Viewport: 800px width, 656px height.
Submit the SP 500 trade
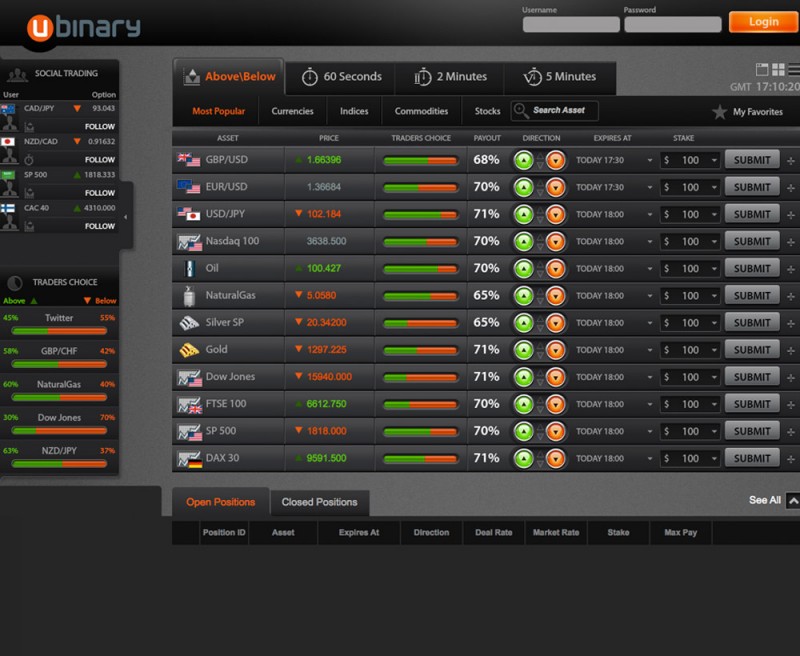(752, 431)
